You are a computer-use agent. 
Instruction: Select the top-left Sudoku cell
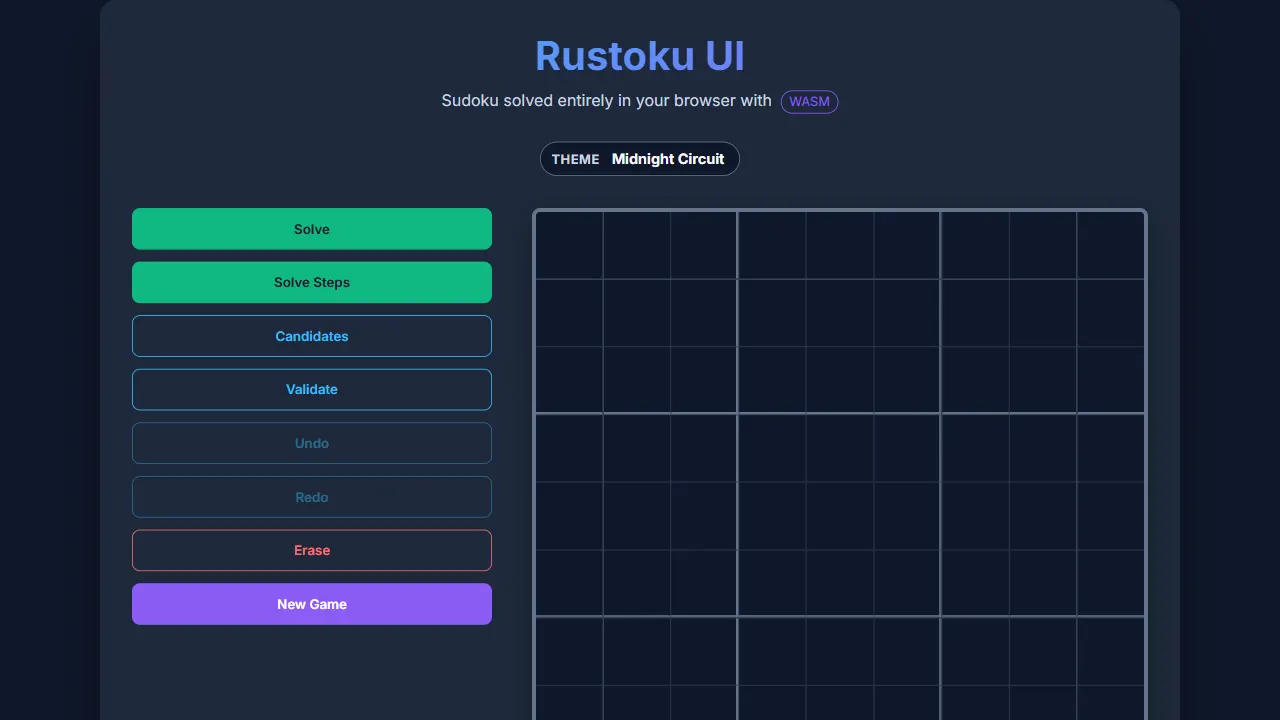coord(569,245)
